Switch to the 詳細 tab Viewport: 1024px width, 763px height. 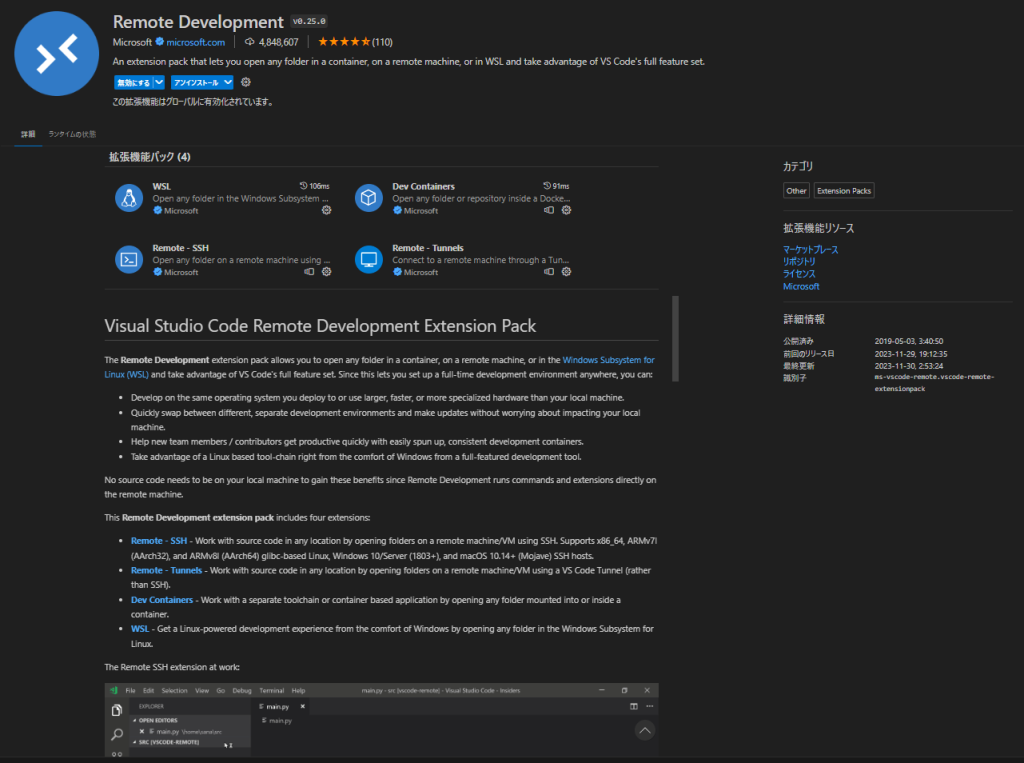tap(28, 134)
